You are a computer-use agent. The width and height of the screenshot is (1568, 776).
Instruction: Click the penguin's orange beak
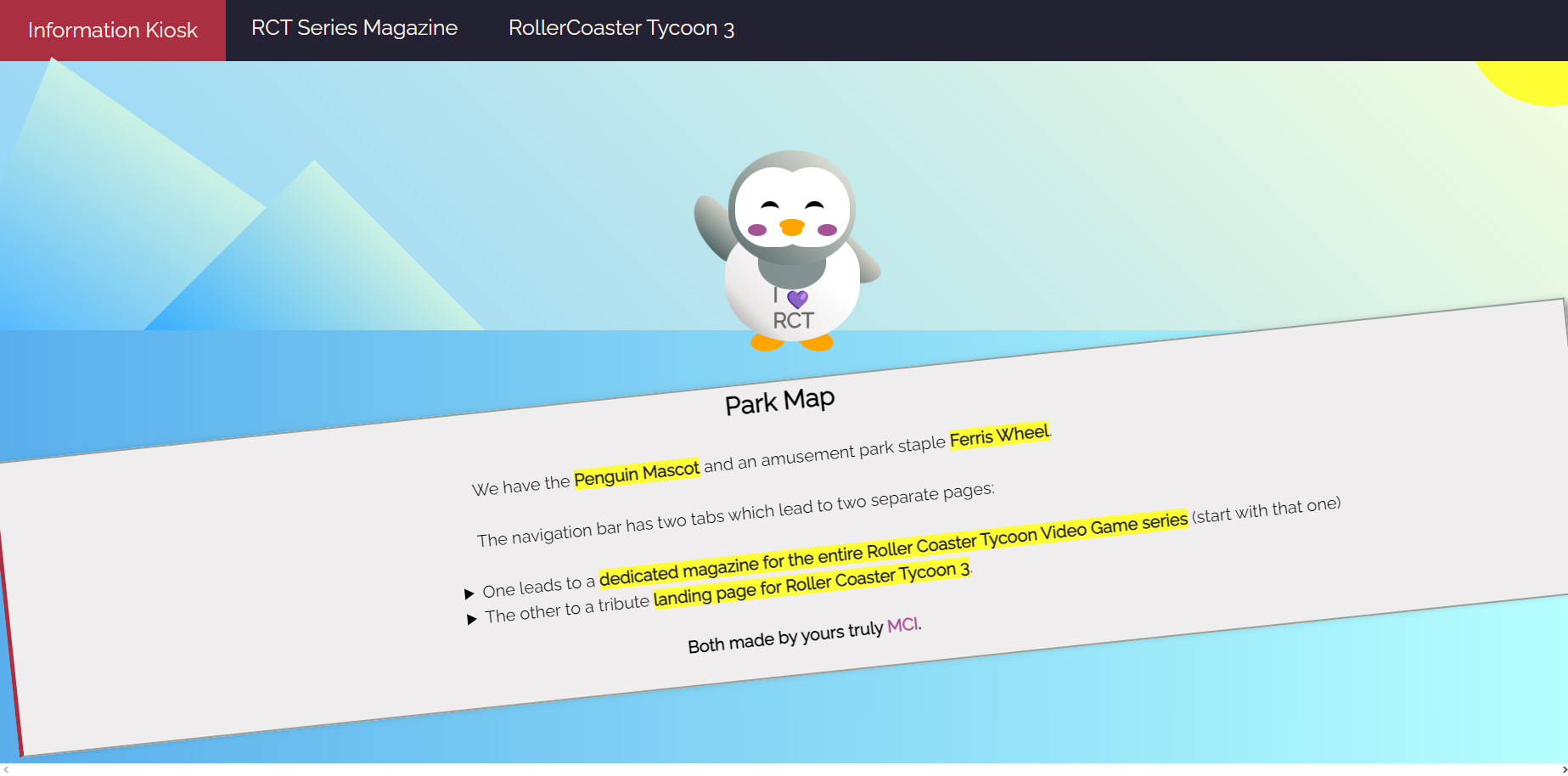(791, 227)
